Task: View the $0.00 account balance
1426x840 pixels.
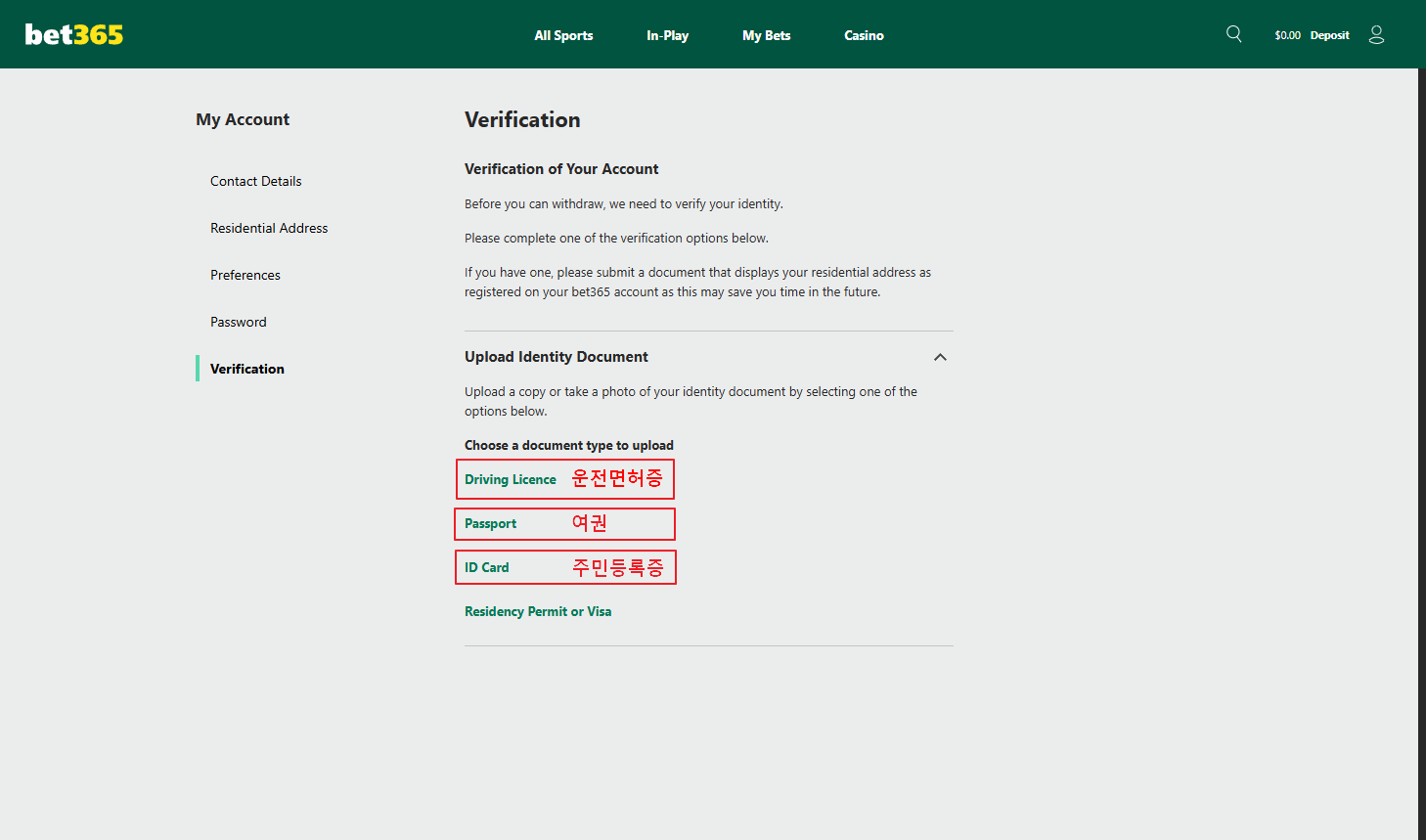Action: pyautogui.click(x=1287, y=35)
